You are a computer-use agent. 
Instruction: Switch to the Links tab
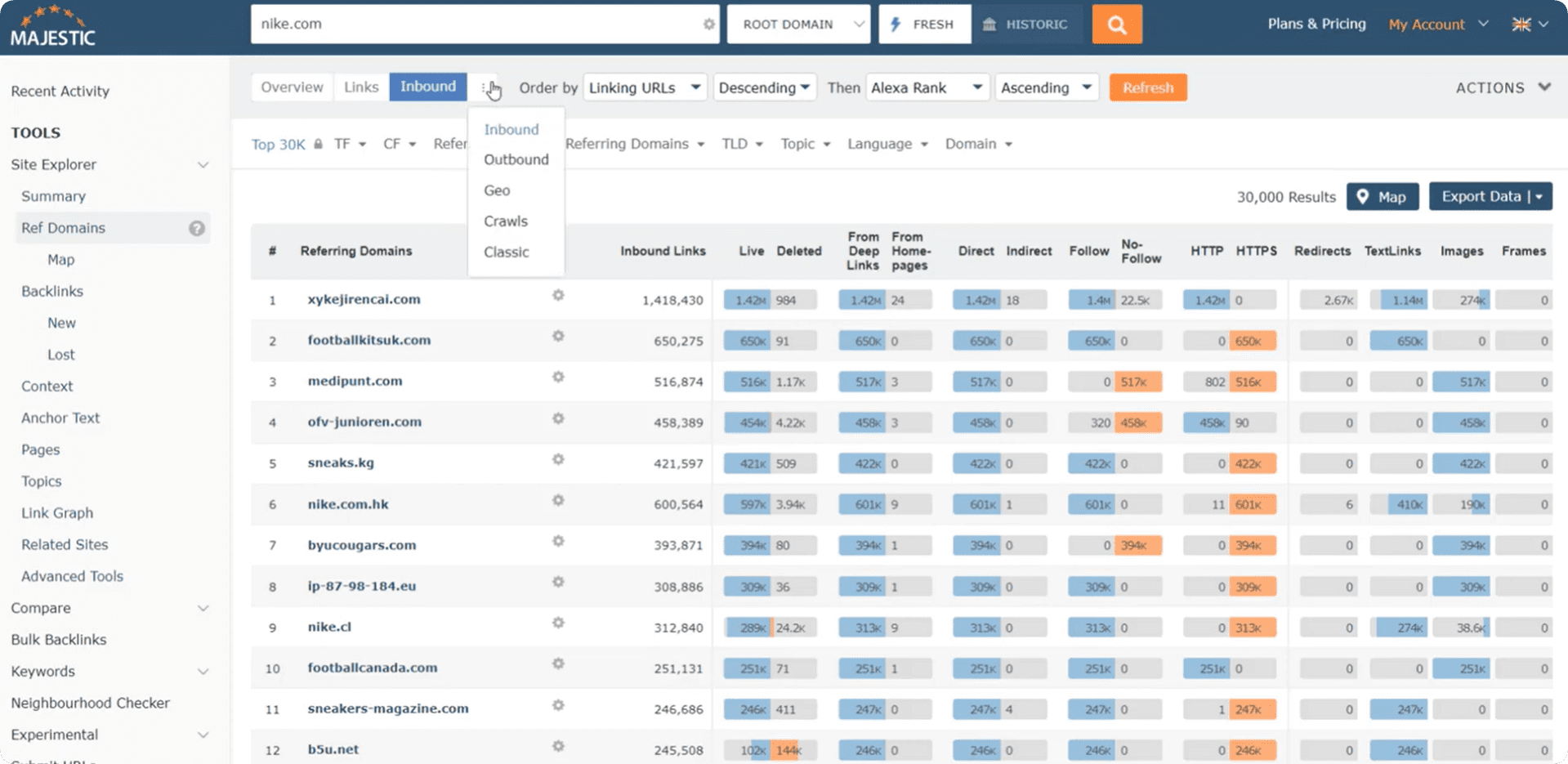[361, 87]
